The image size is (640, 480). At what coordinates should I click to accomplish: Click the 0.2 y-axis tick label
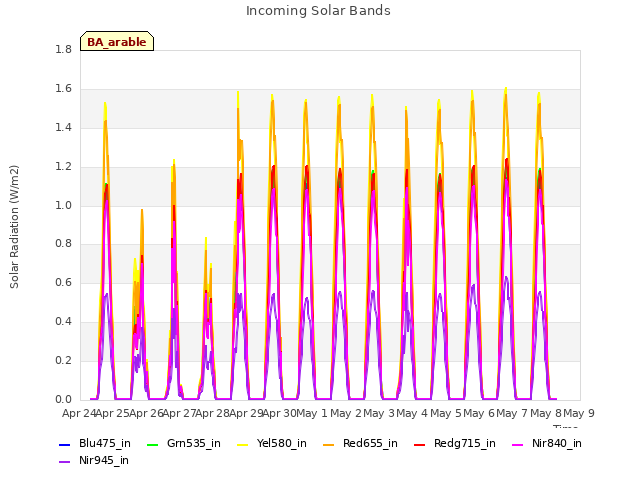pos(63,360)
